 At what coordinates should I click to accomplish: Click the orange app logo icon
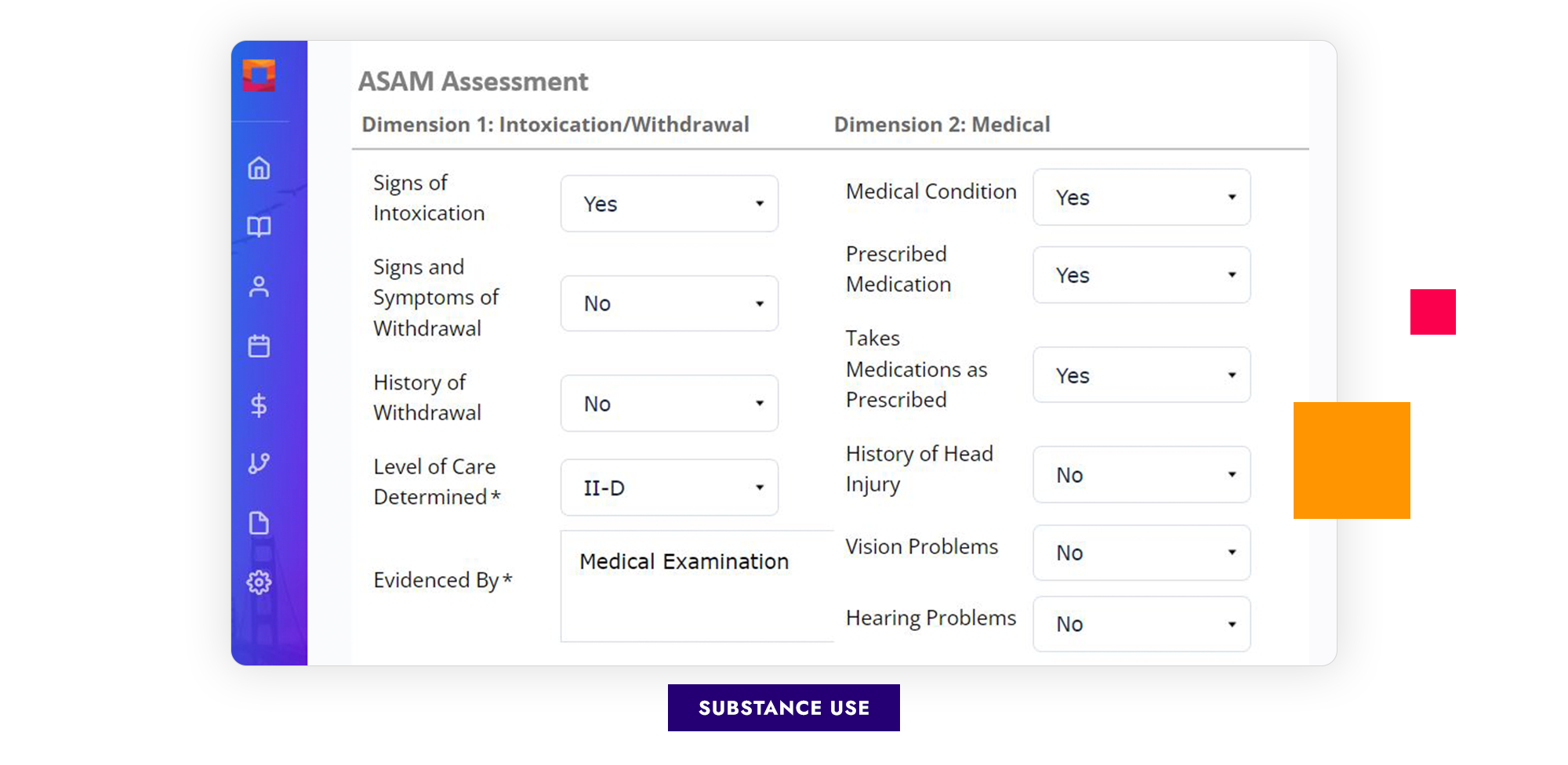coord(259,76)
